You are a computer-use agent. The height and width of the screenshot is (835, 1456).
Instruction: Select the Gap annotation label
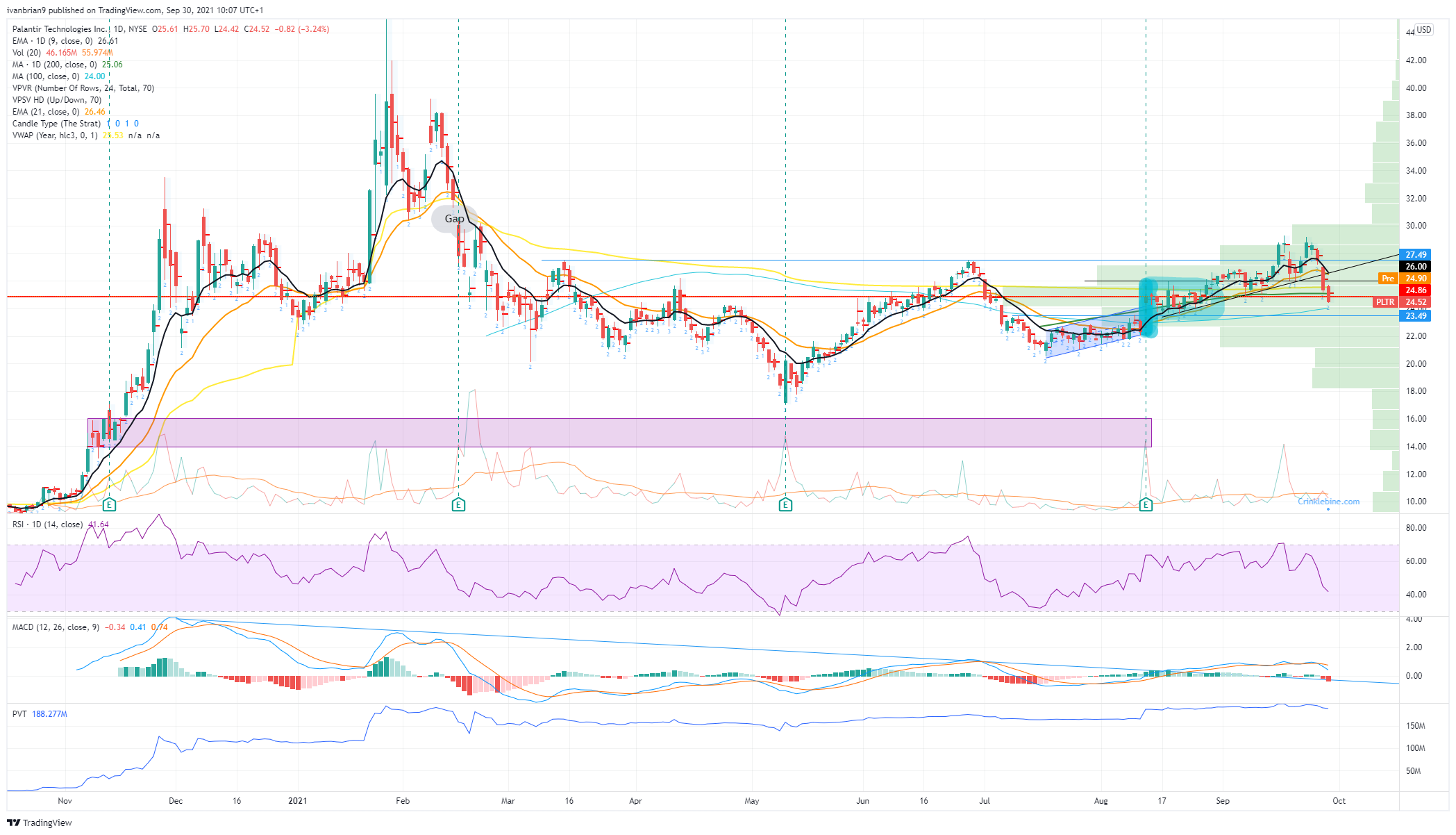coord(454,219)
